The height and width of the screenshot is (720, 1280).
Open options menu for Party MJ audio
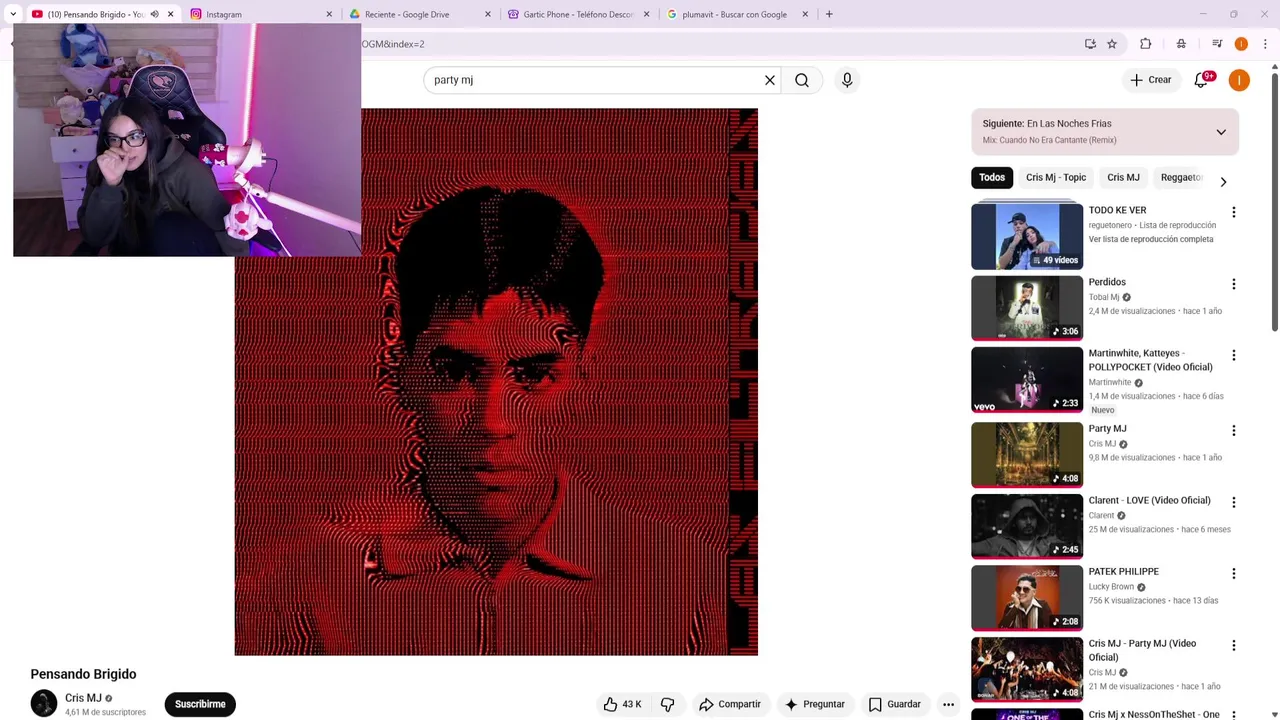pyautogui.click(x=1234, y=430)
